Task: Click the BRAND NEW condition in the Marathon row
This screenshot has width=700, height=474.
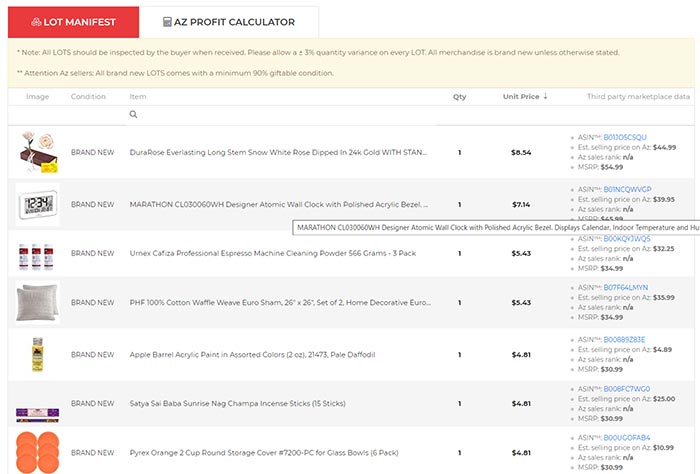Action: pos(92,204)
